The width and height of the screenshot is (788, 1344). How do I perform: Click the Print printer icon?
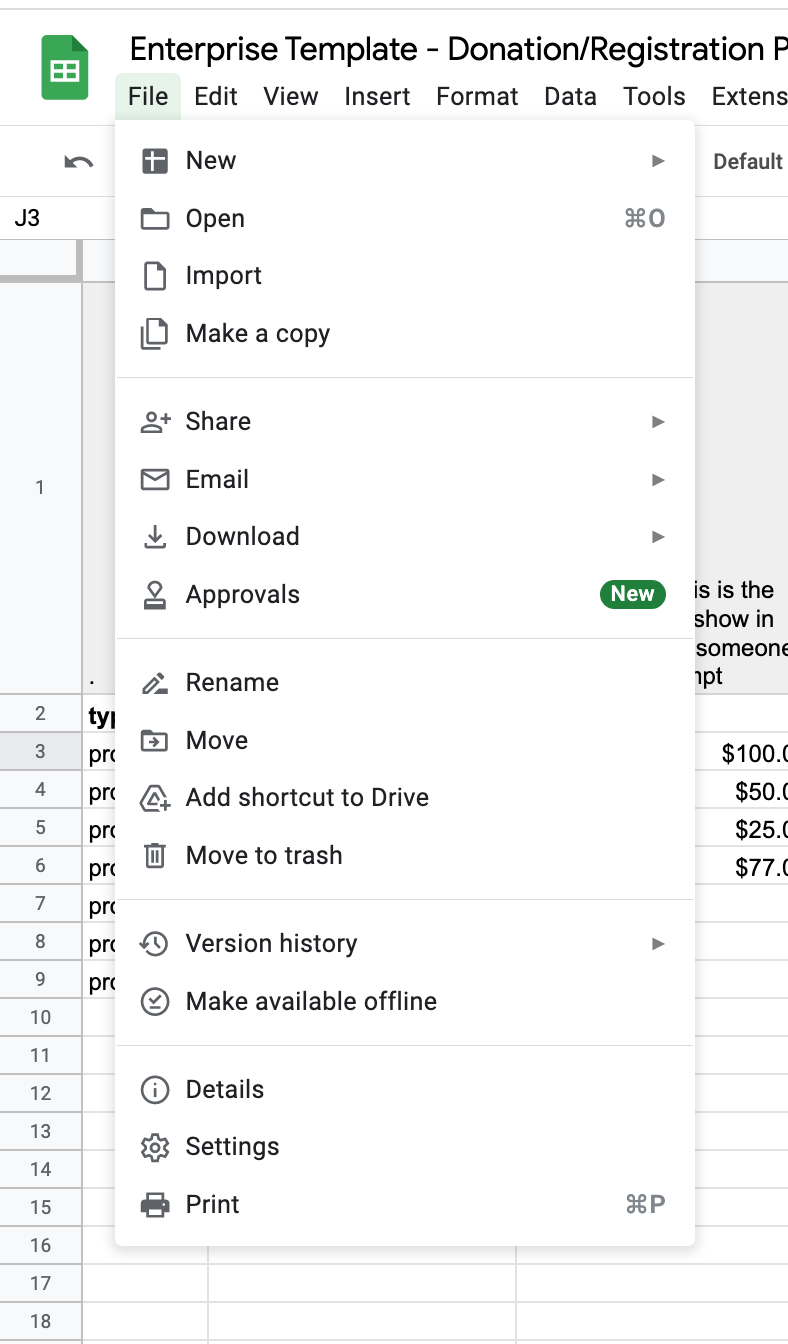[x=155, y=1205]
